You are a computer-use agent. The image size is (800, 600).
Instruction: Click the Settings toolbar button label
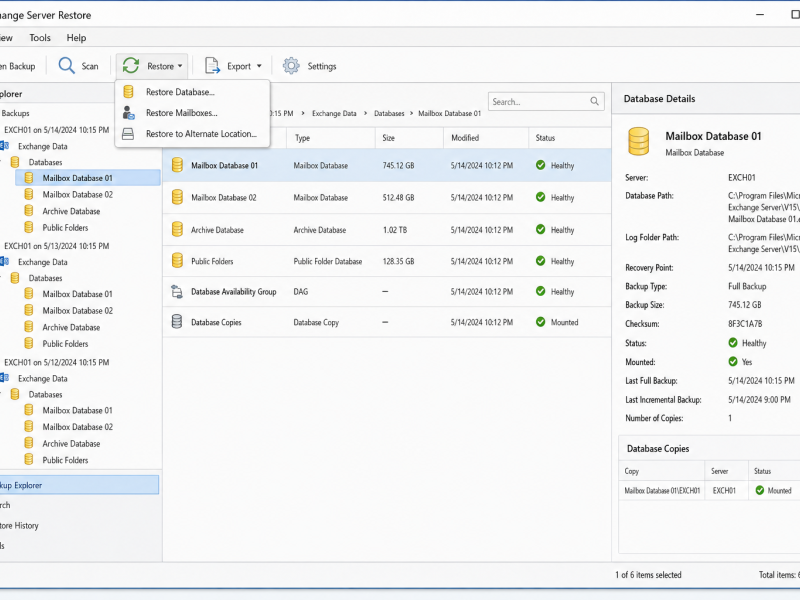click(x=322, y=66)
